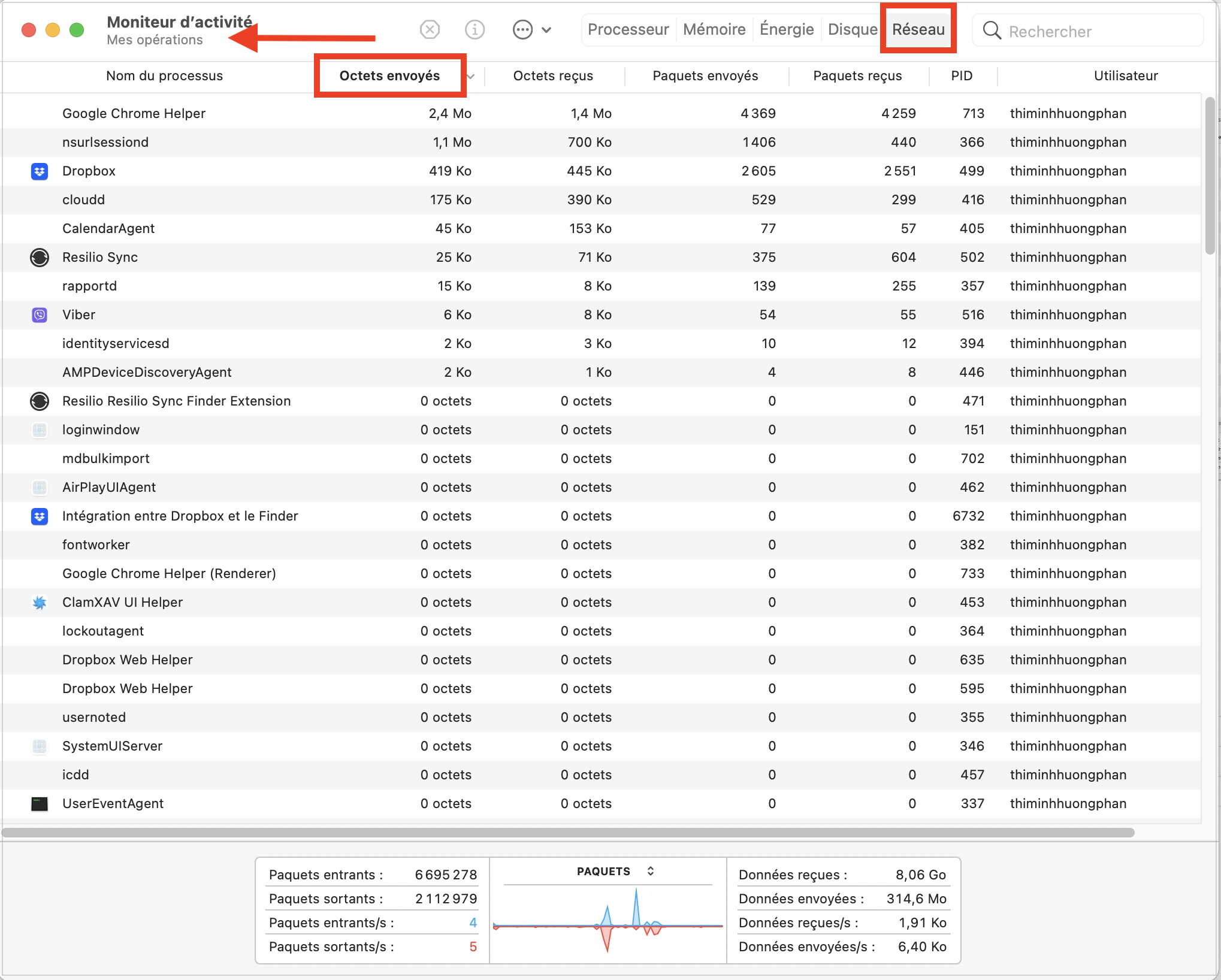Select the cloudd process row

point(602,200)
